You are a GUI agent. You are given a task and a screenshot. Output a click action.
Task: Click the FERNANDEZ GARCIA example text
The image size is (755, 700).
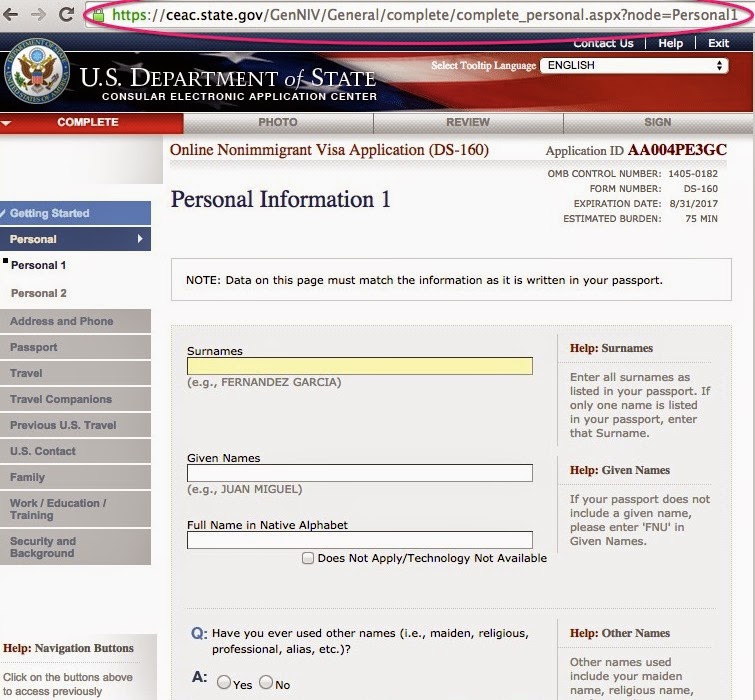coord(264,382)
